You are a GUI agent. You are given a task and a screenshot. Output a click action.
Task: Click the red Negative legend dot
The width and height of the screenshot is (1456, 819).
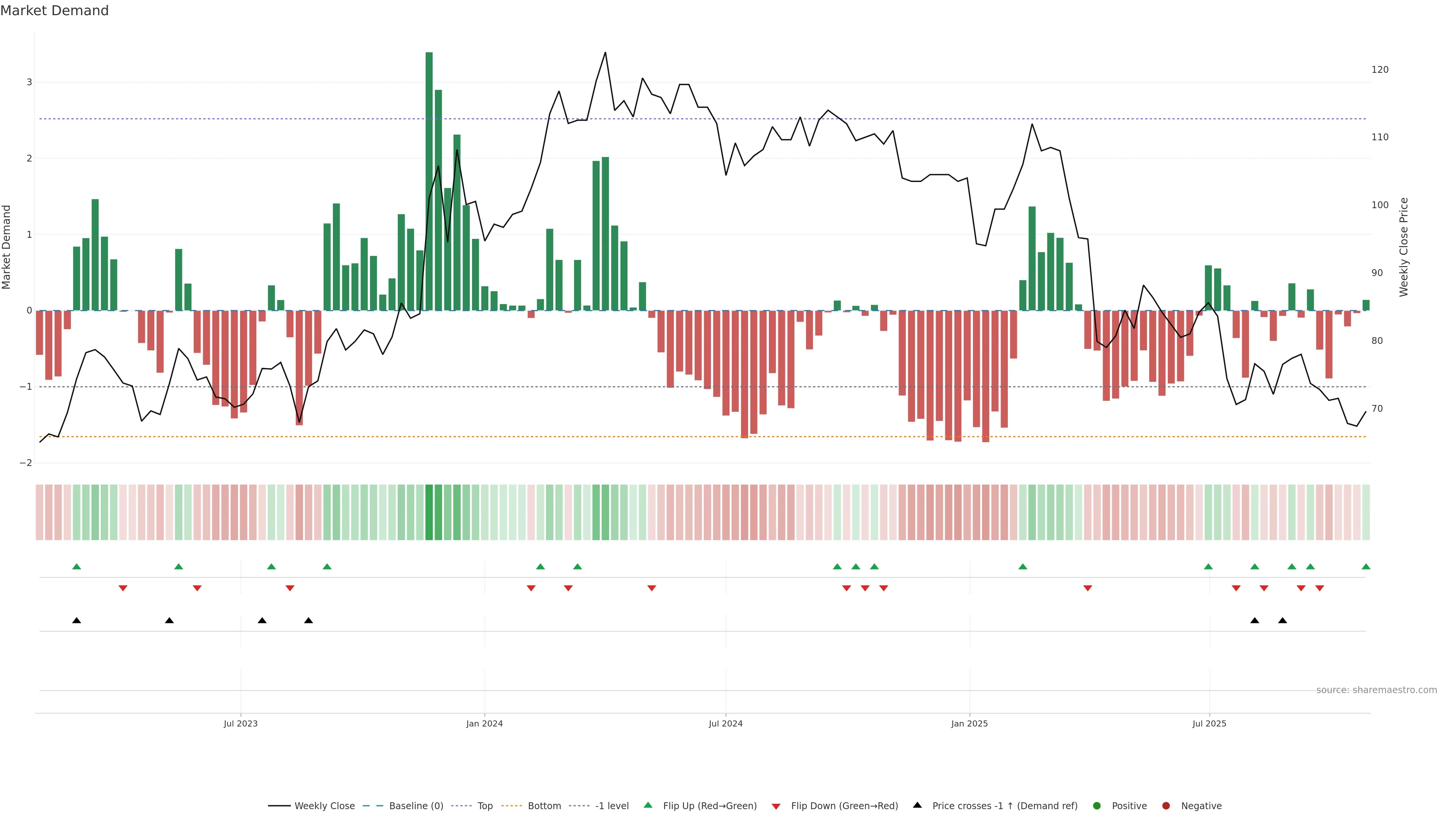[1166, 805]
